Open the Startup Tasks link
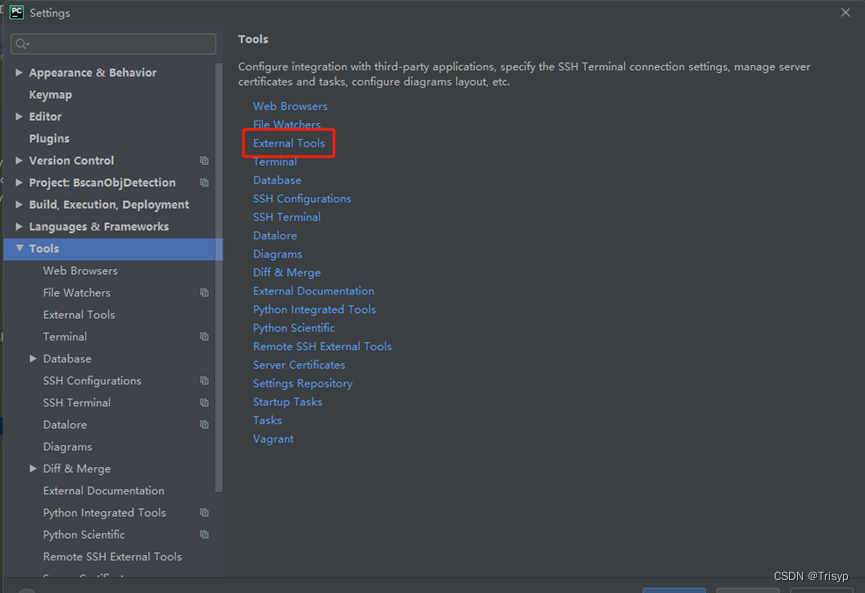 287,402
